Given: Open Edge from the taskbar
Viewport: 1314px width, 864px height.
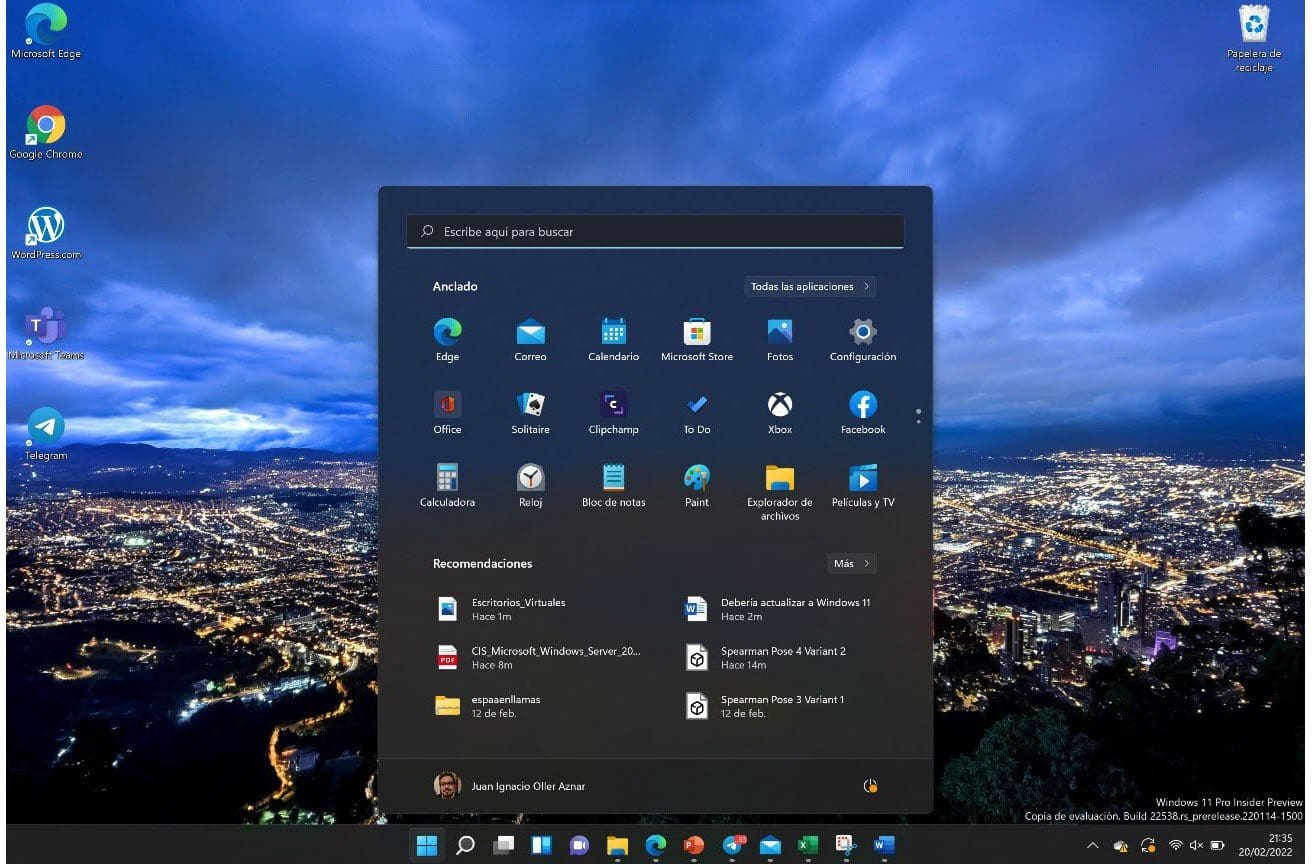Looking at the screenshot, I should pyautogui.click(x=656, y=845).
